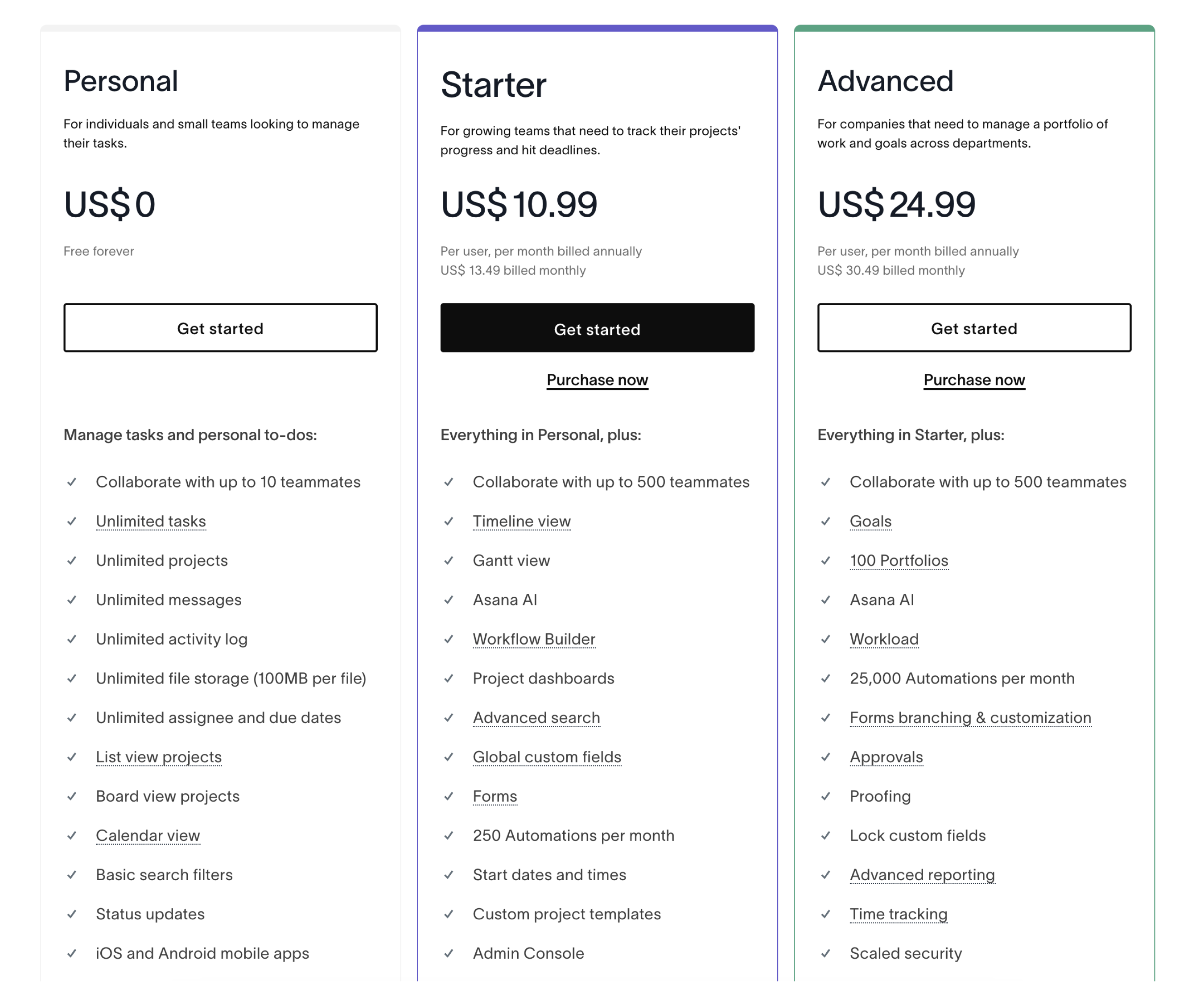Open the 100 Portfolios link
The width and height of the screenshot is (1204, 993).
[x=899, y=561]
